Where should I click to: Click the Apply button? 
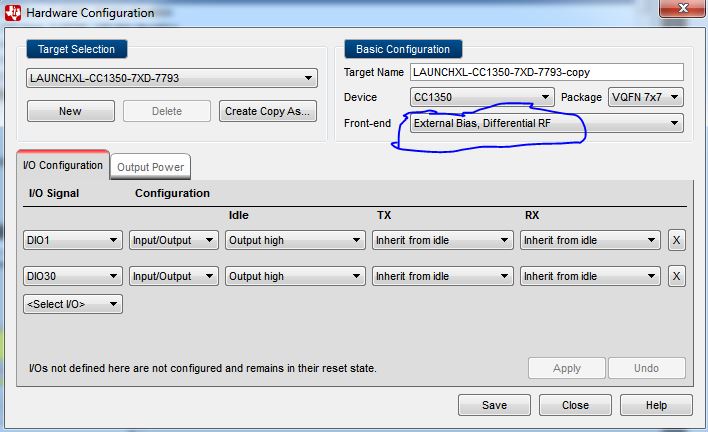567,368
